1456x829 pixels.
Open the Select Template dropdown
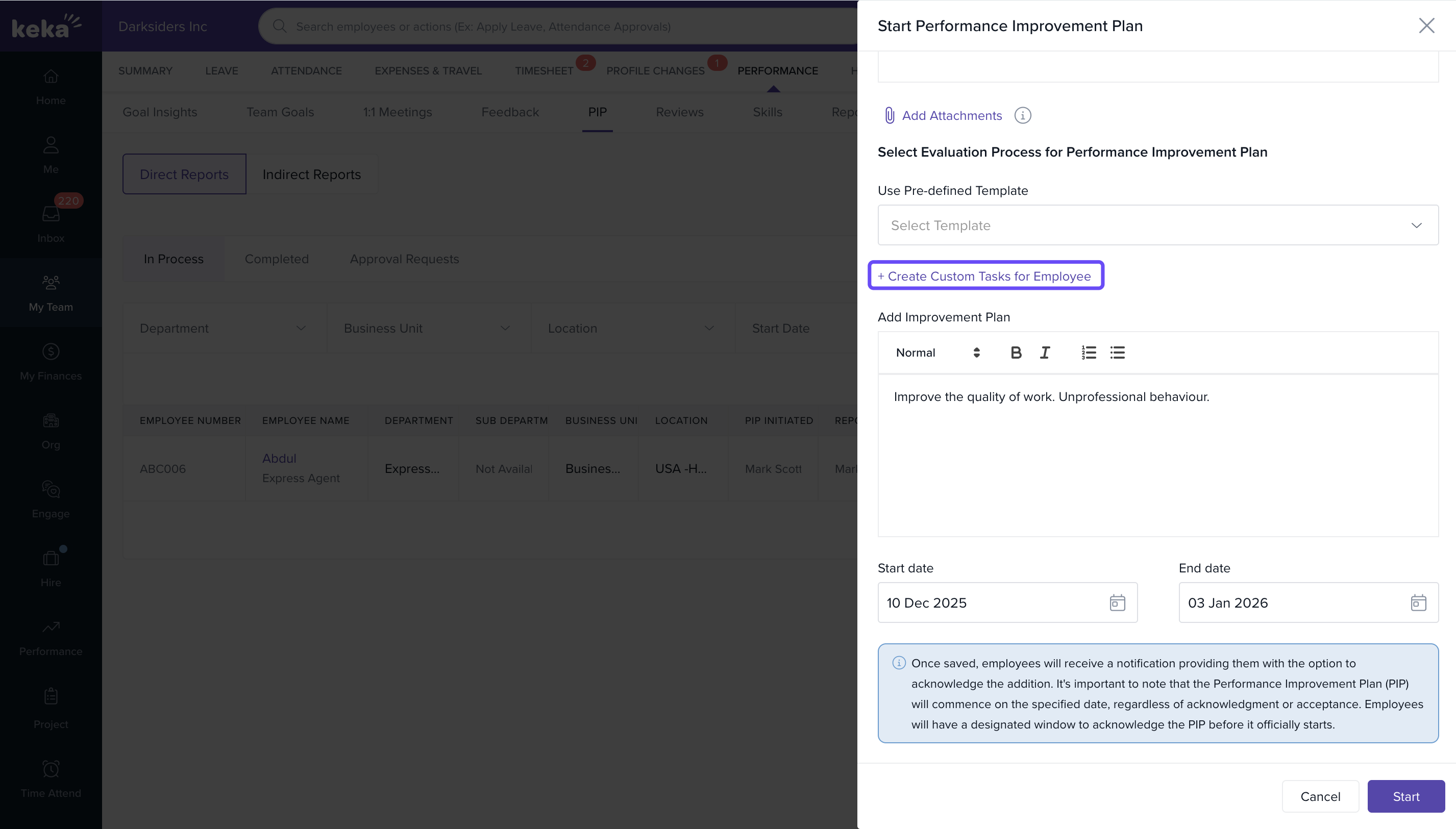(x=1157, y=225)
